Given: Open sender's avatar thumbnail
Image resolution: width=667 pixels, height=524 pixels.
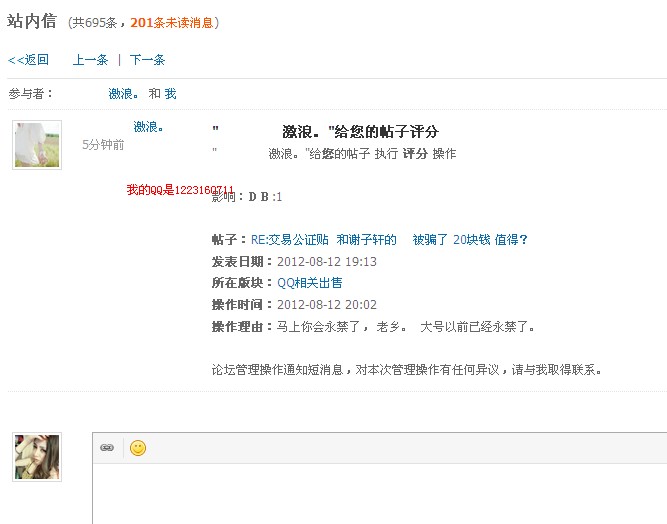Looking at the screenshot, I should point(37,145).
